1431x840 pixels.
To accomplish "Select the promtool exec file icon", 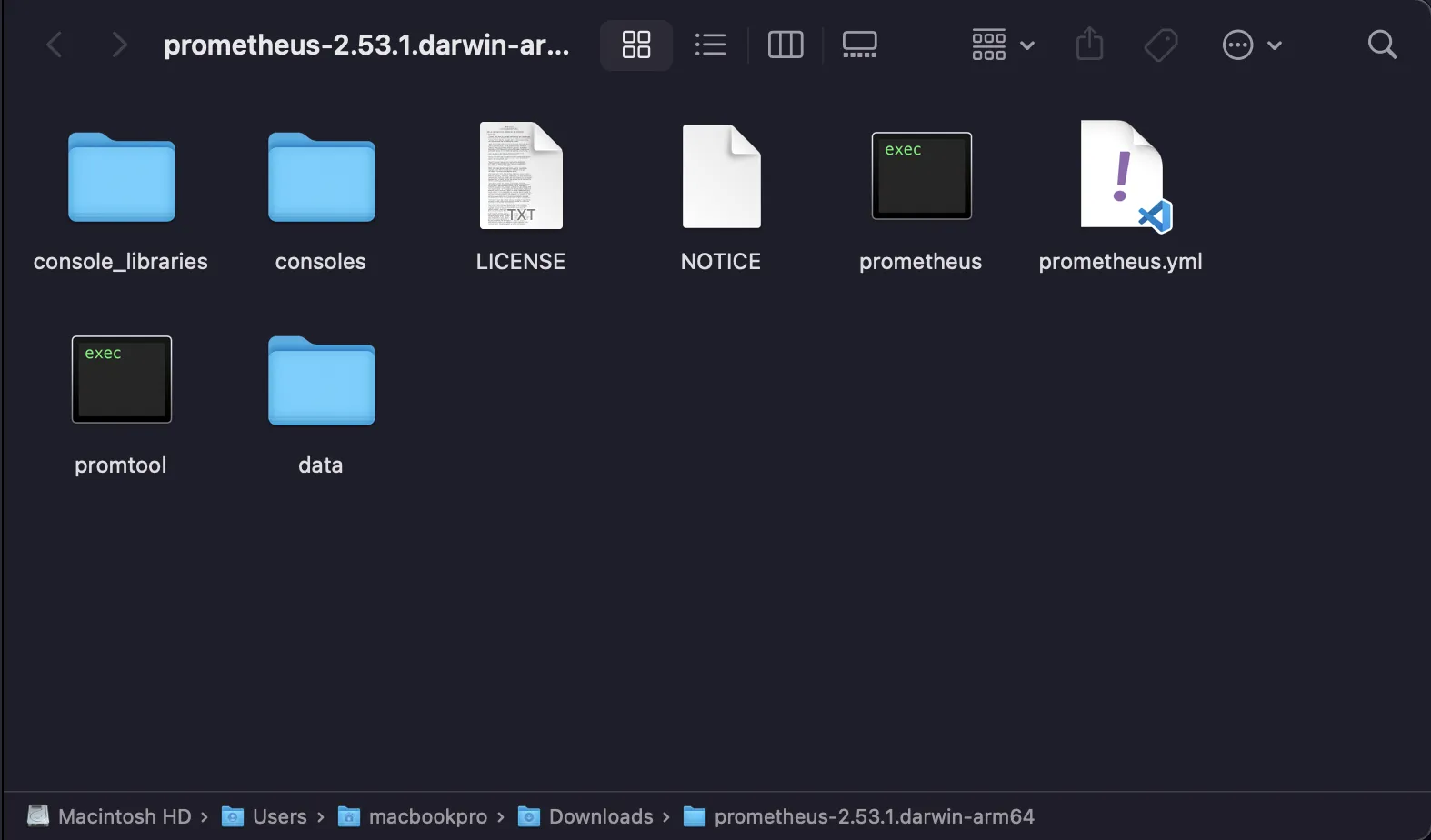I will point(122,379).
